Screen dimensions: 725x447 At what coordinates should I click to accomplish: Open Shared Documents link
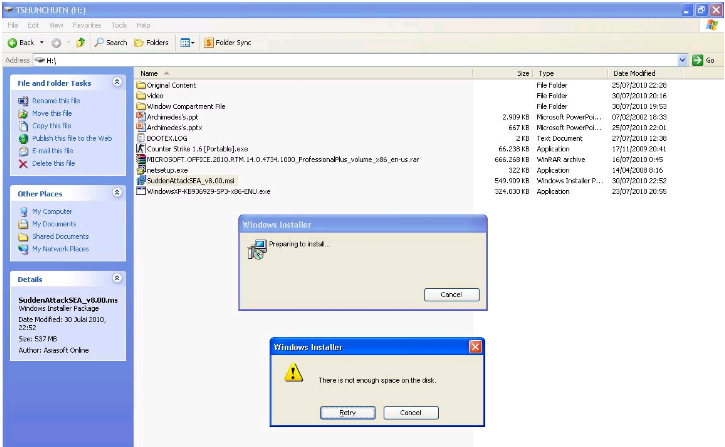click(x=60, y=236)
